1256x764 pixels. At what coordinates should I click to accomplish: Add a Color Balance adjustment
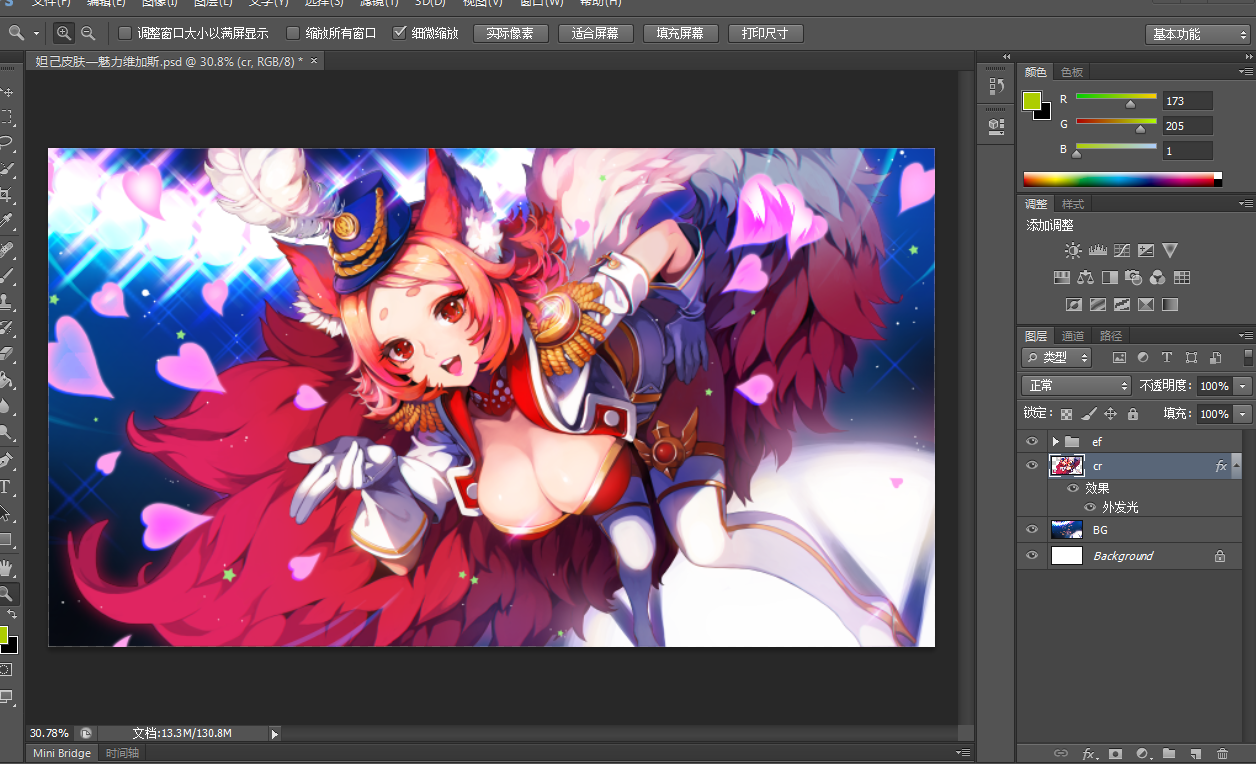click(1085, 277)
